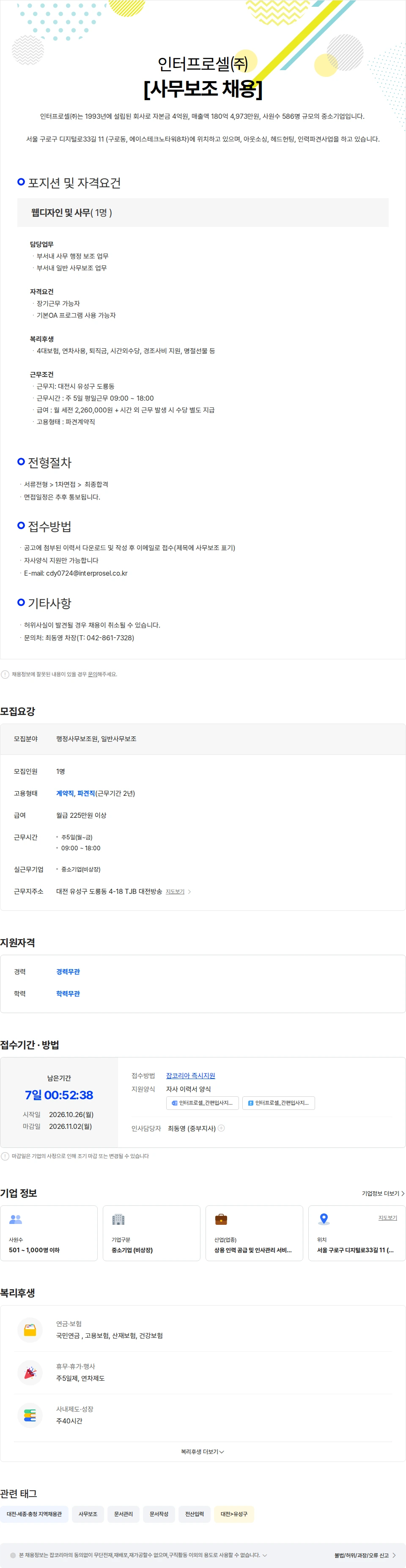This screenshot has height=1568, width=406.
Task: Click the remaining time countdown 7일 00:52:38
Action: tap(59, 1095)
